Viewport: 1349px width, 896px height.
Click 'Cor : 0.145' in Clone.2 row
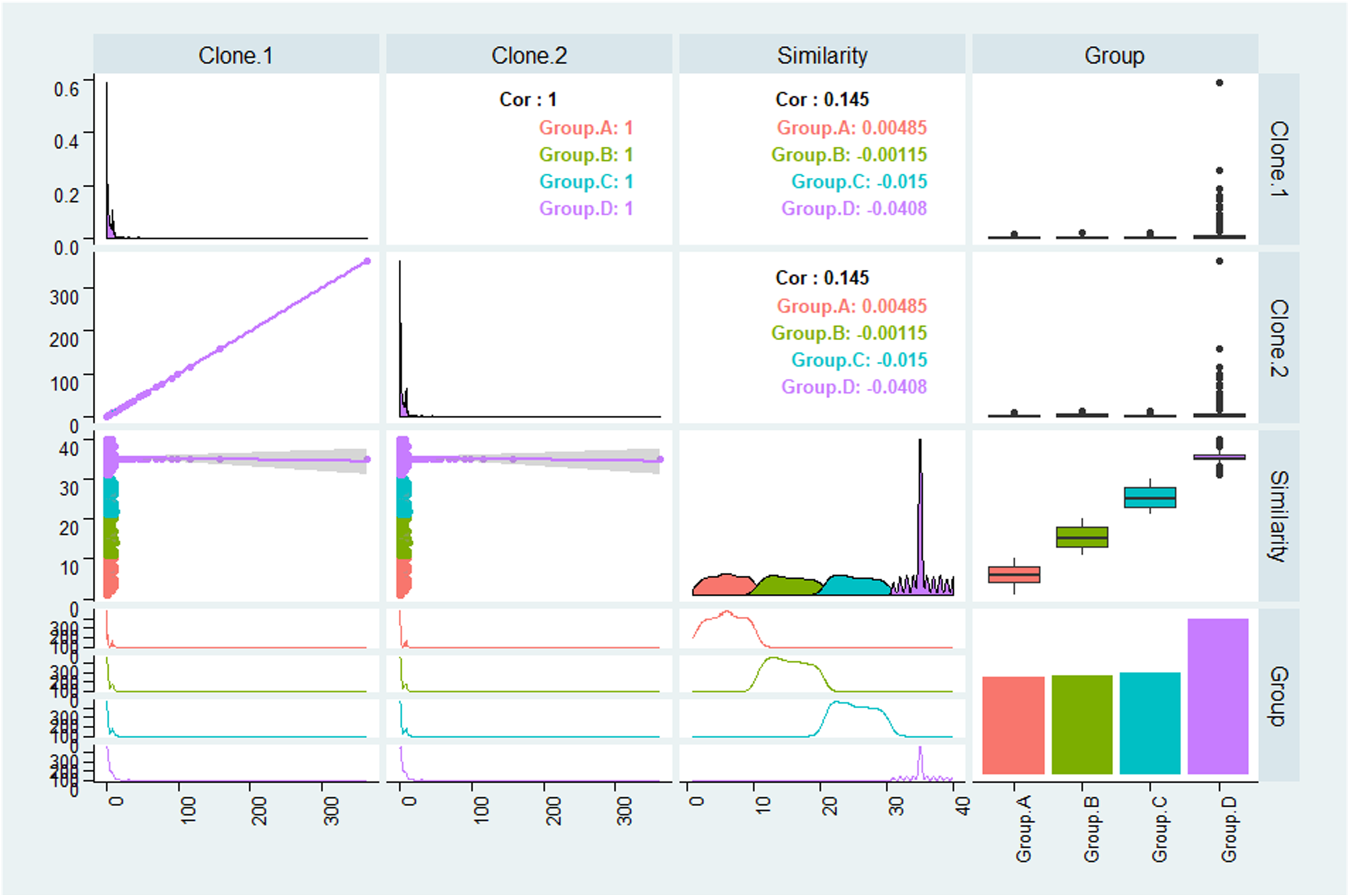pos(822,278)
